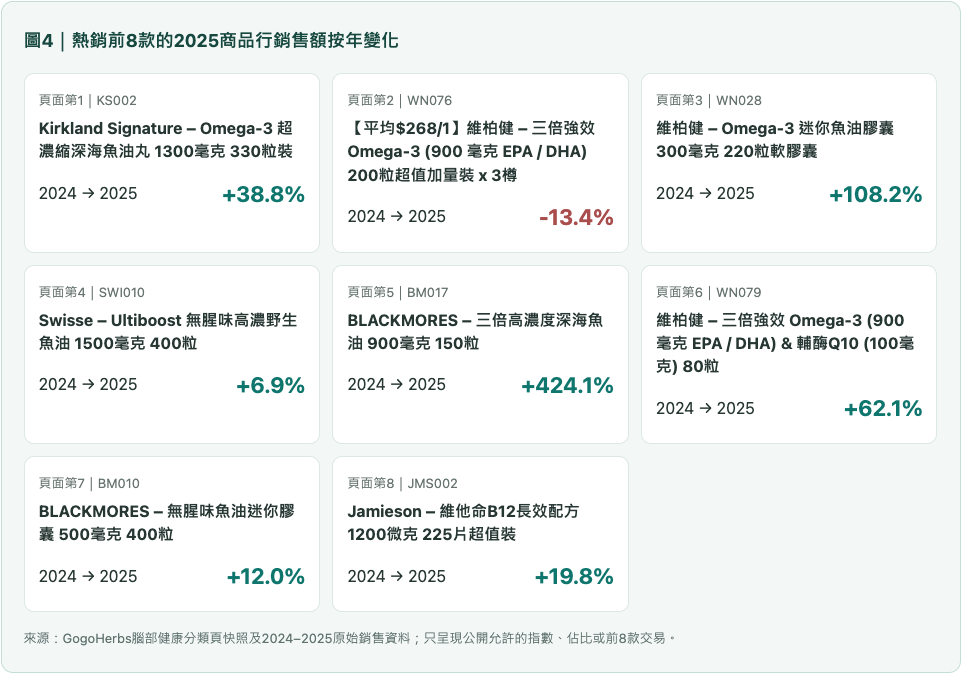Click BLACKMORES 三倍高濃度深海魚油 product name
This screenshot has height=673, width=962.
pos(475,331)
